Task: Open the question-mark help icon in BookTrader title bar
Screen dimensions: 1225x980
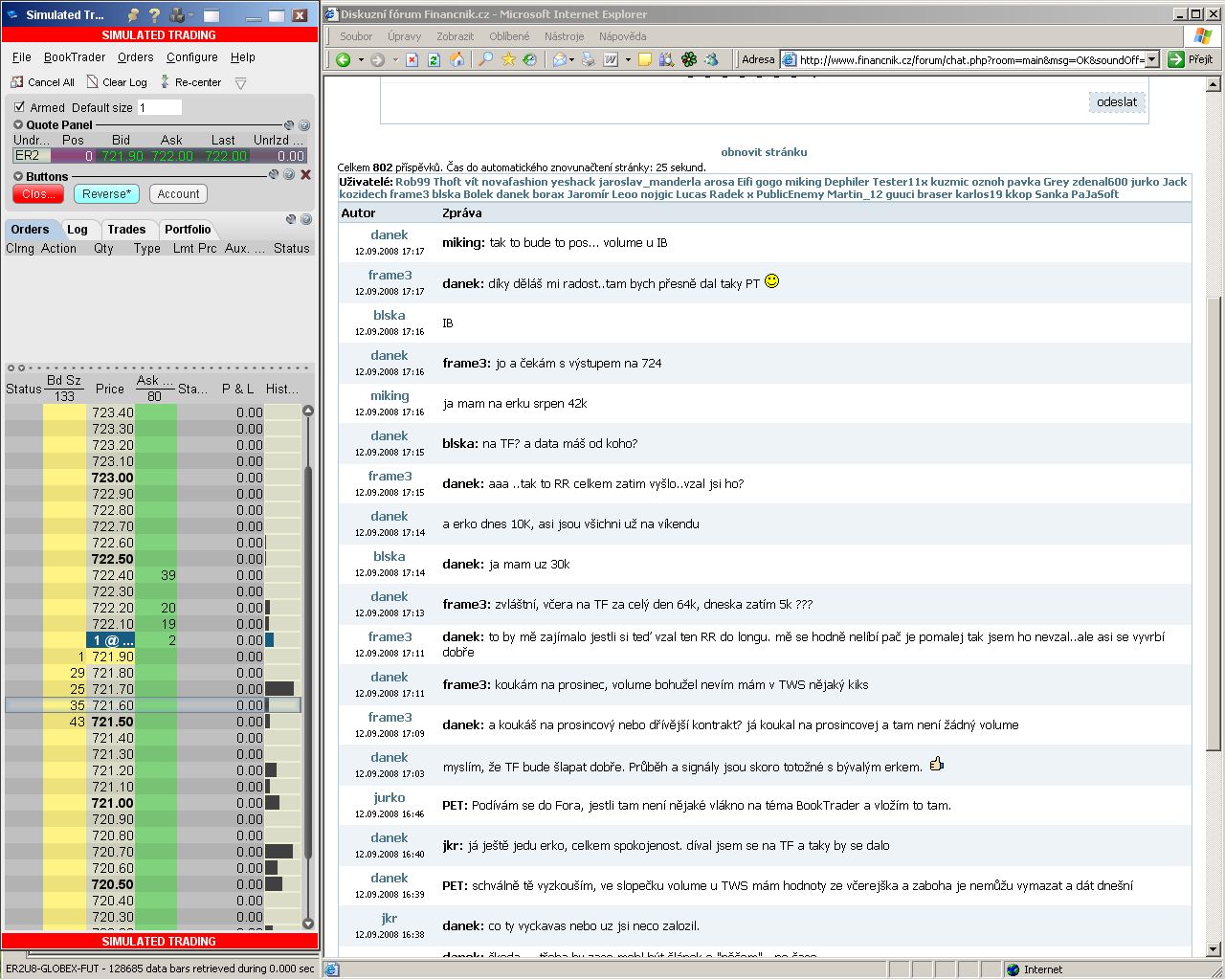Action: 155,15
